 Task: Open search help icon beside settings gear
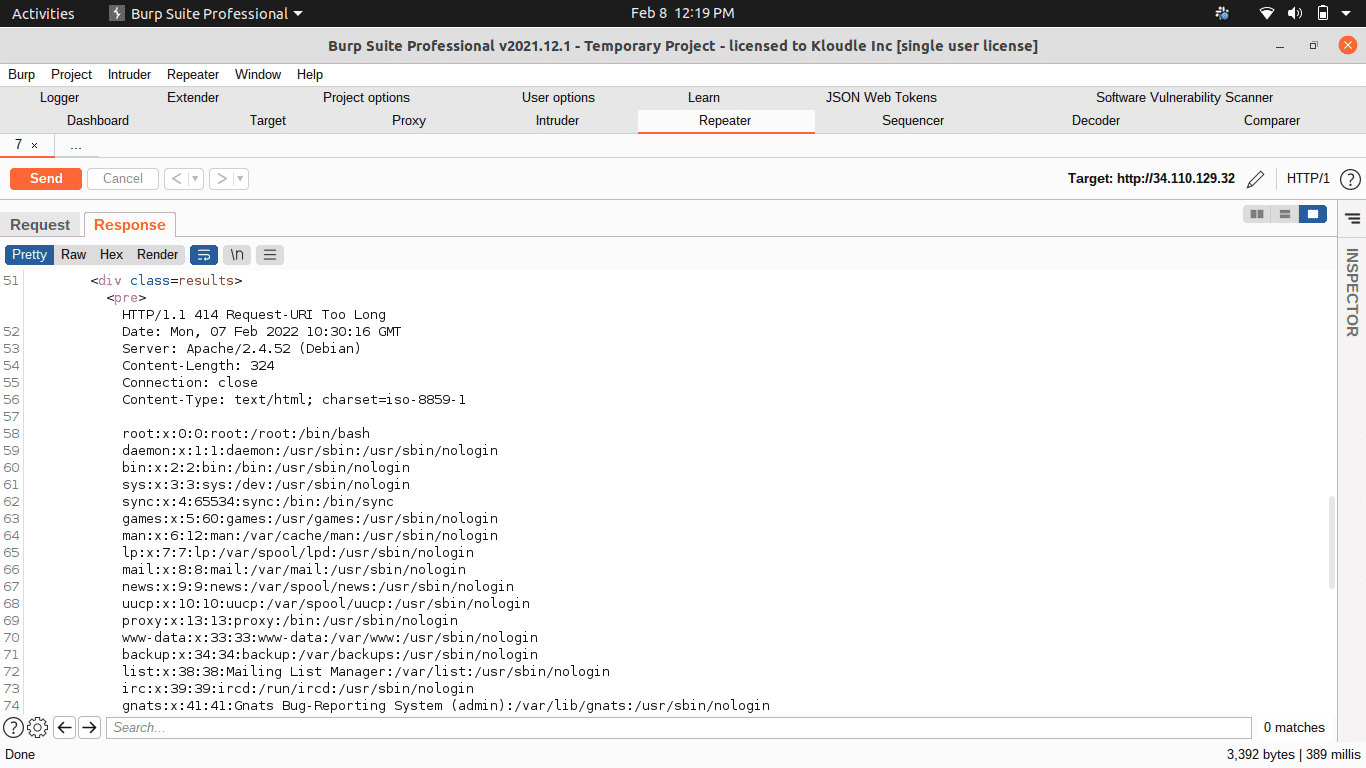(x=13, y=728)
